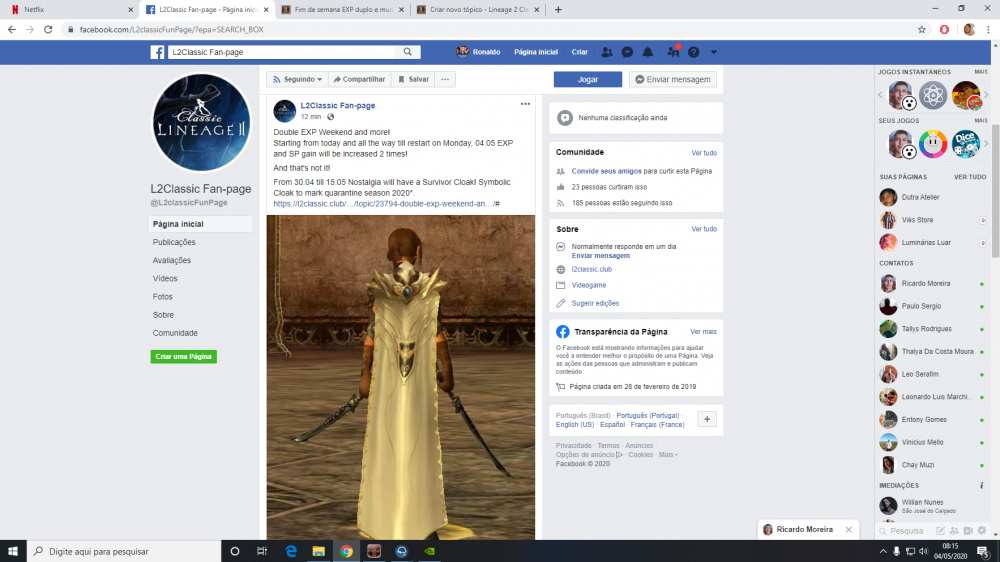
Task: Add language with plus button
Action: 707,419
